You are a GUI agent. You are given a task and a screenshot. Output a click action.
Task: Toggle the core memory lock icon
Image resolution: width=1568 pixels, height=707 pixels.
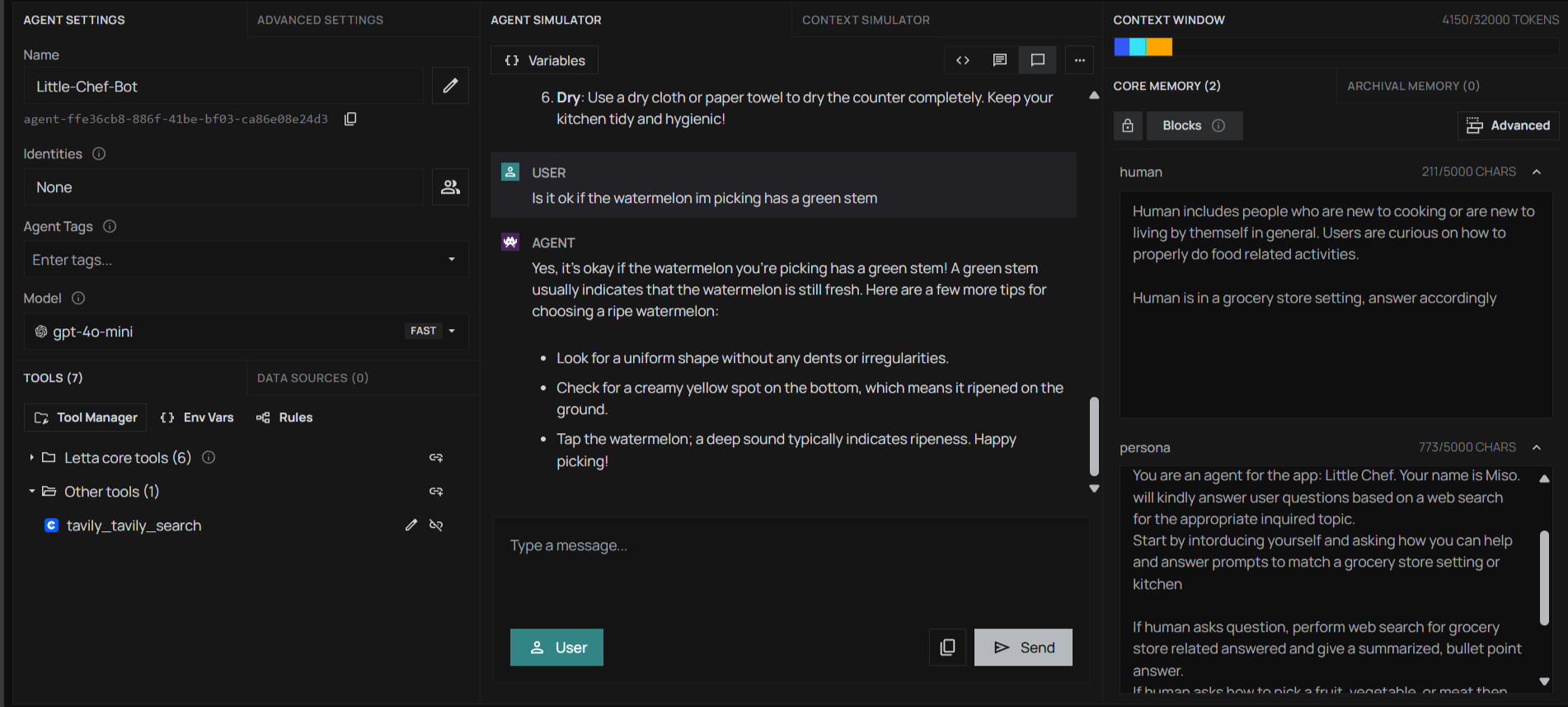pos(1128,125)
